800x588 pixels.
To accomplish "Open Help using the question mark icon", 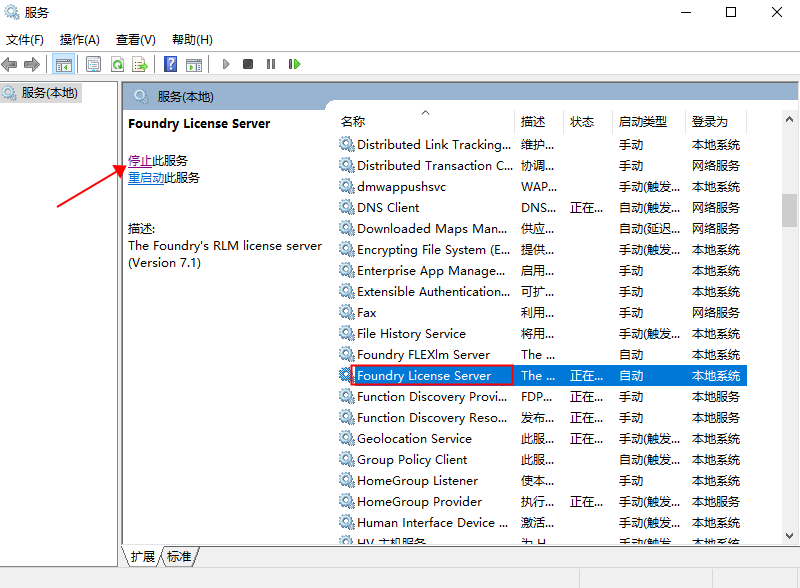I will (x=170, y=63).
